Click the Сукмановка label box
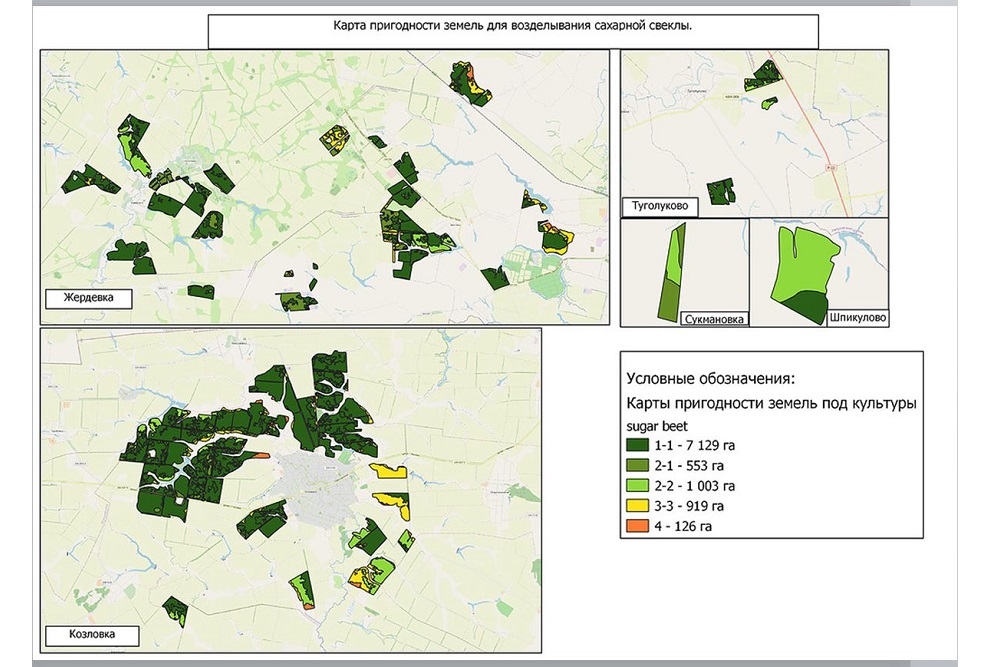Screen dimensions: 1000x667 pos(715,319)
